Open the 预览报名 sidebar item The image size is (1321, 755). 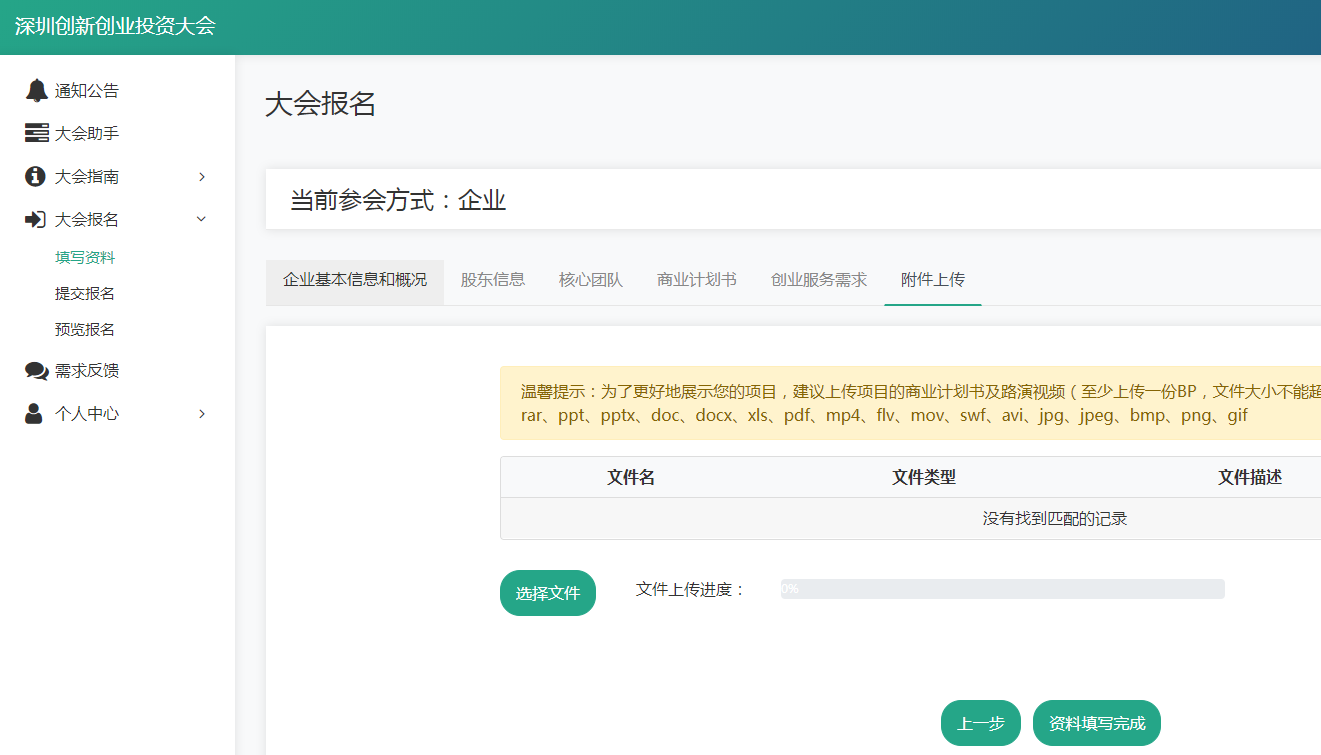[85, 330]
